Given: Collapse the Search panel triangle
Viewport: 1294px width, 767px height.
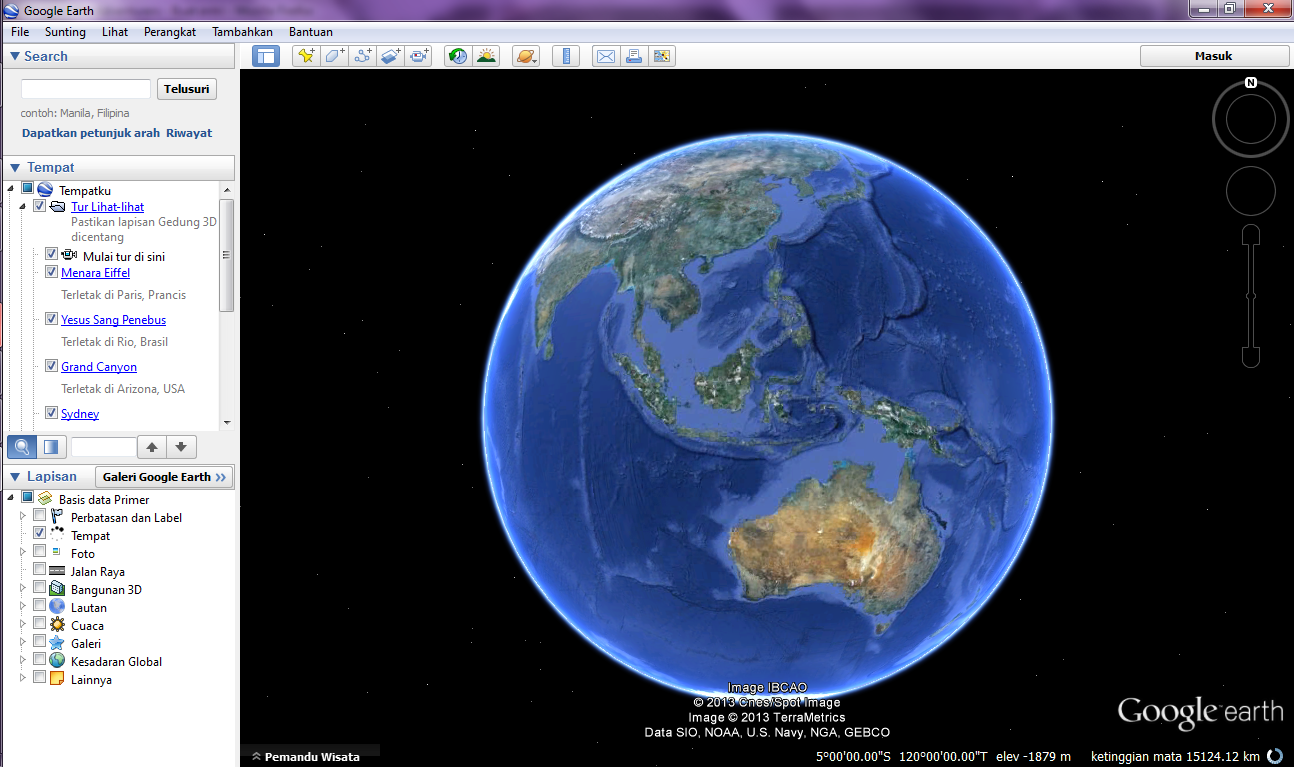Looking at the screenshot, I should [x=14, y=56].
